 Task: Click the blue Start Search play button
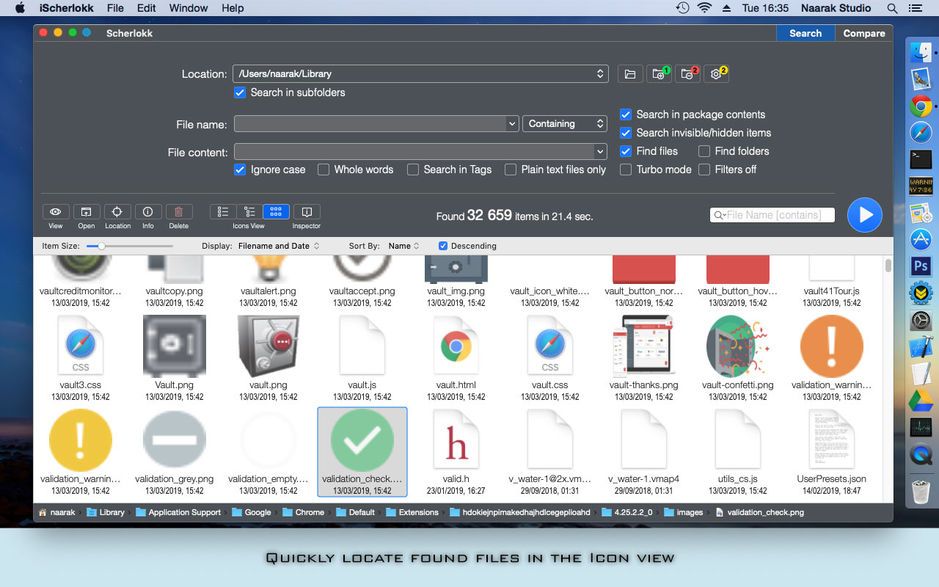point(864,215)
